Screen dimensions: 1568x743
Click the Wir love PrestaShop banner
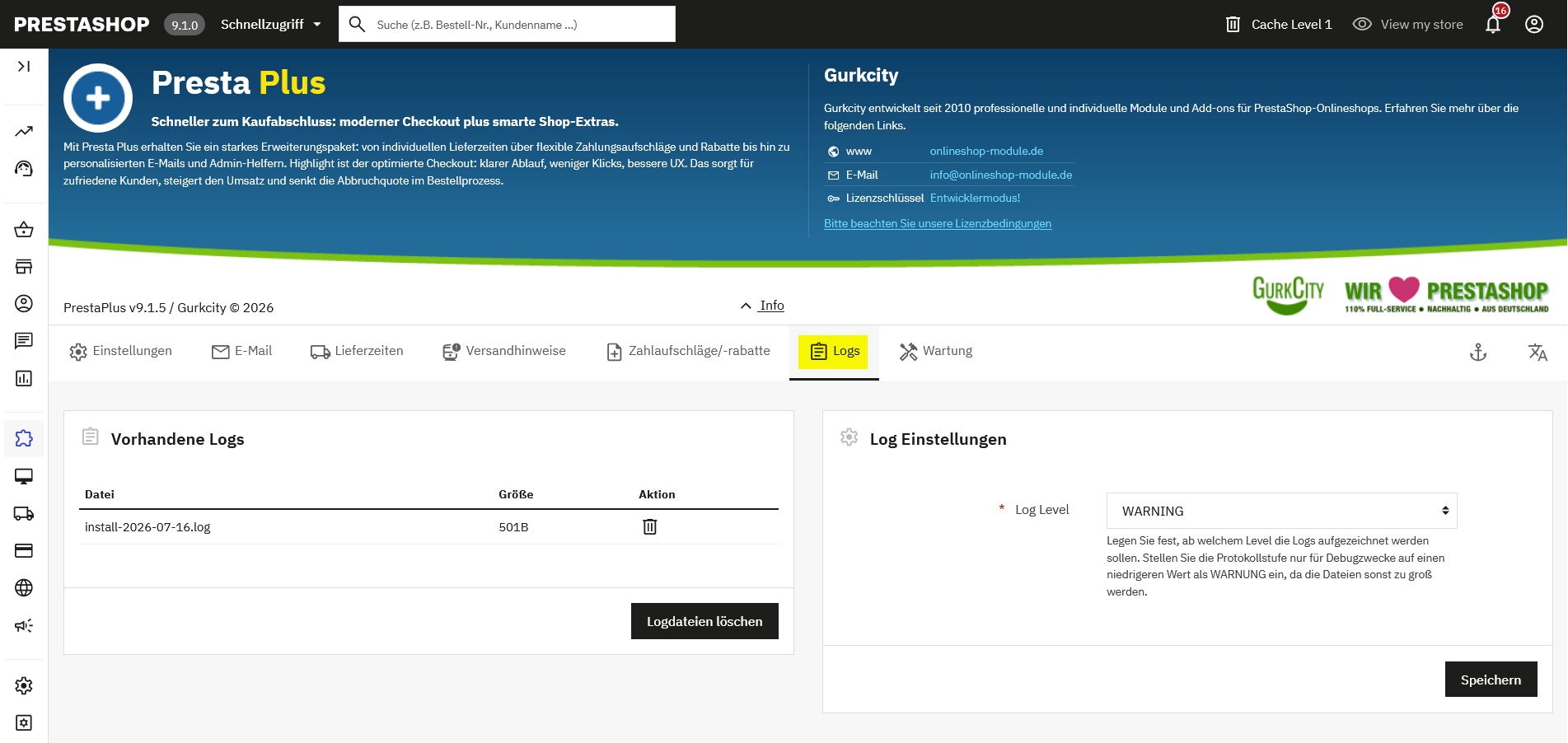pos(1446,295)
